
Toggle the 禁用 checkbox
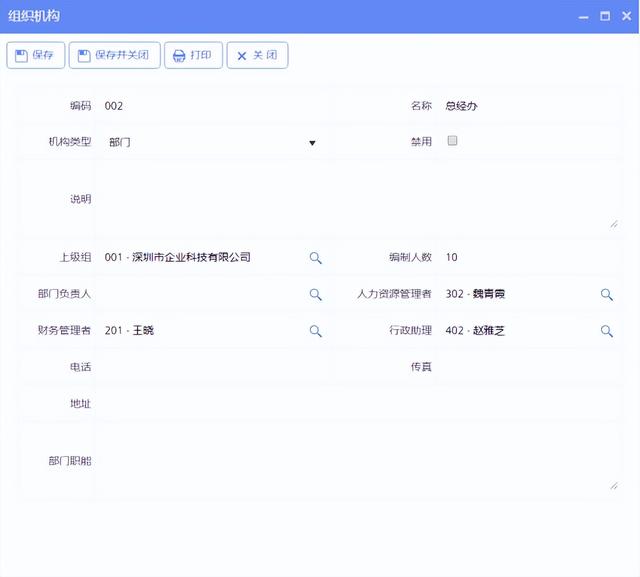click(452, 141)
